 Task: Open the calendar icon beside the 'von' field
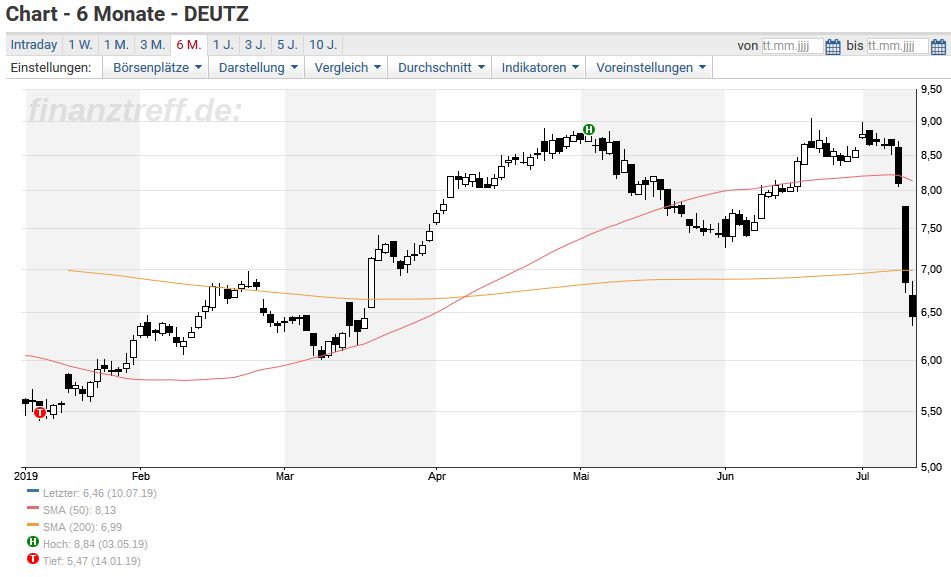[833, 46]
